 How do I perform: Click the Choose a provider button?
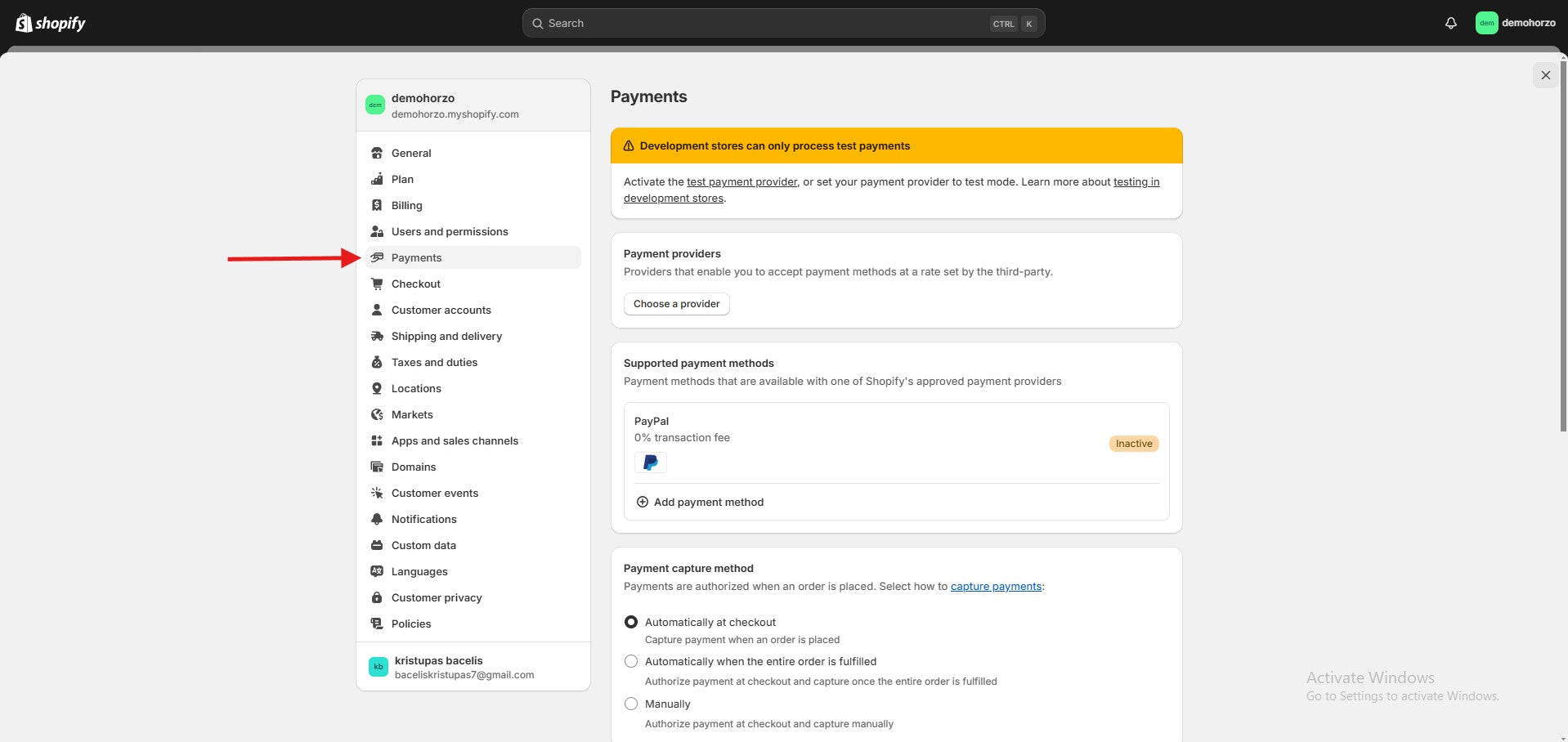(676, 304)
